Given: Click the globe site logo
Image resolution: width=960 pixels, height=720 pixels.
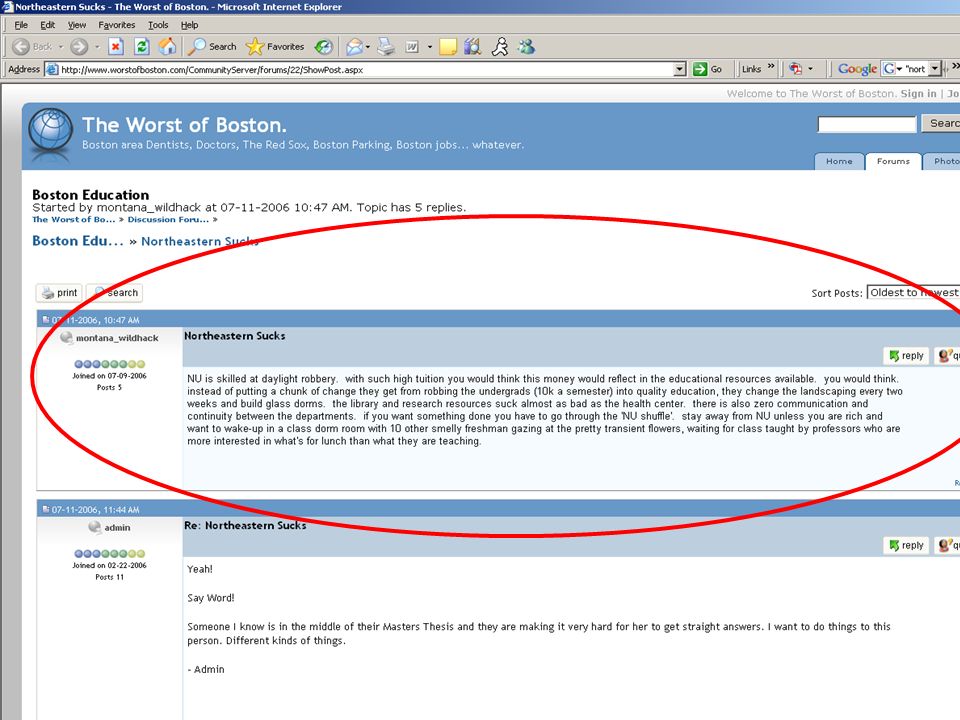Looking at the screenshot, I should (x=50, y=131).
